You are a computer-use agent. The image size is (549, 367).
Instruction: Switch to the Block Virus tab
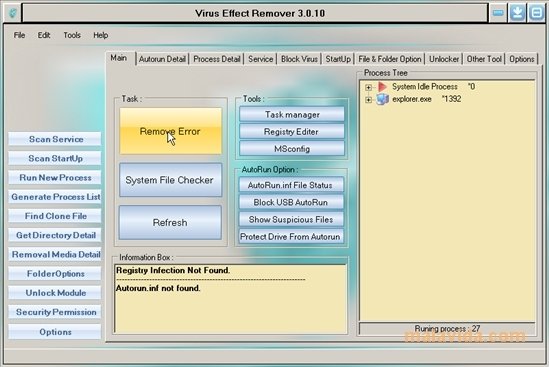coord(299,59)
